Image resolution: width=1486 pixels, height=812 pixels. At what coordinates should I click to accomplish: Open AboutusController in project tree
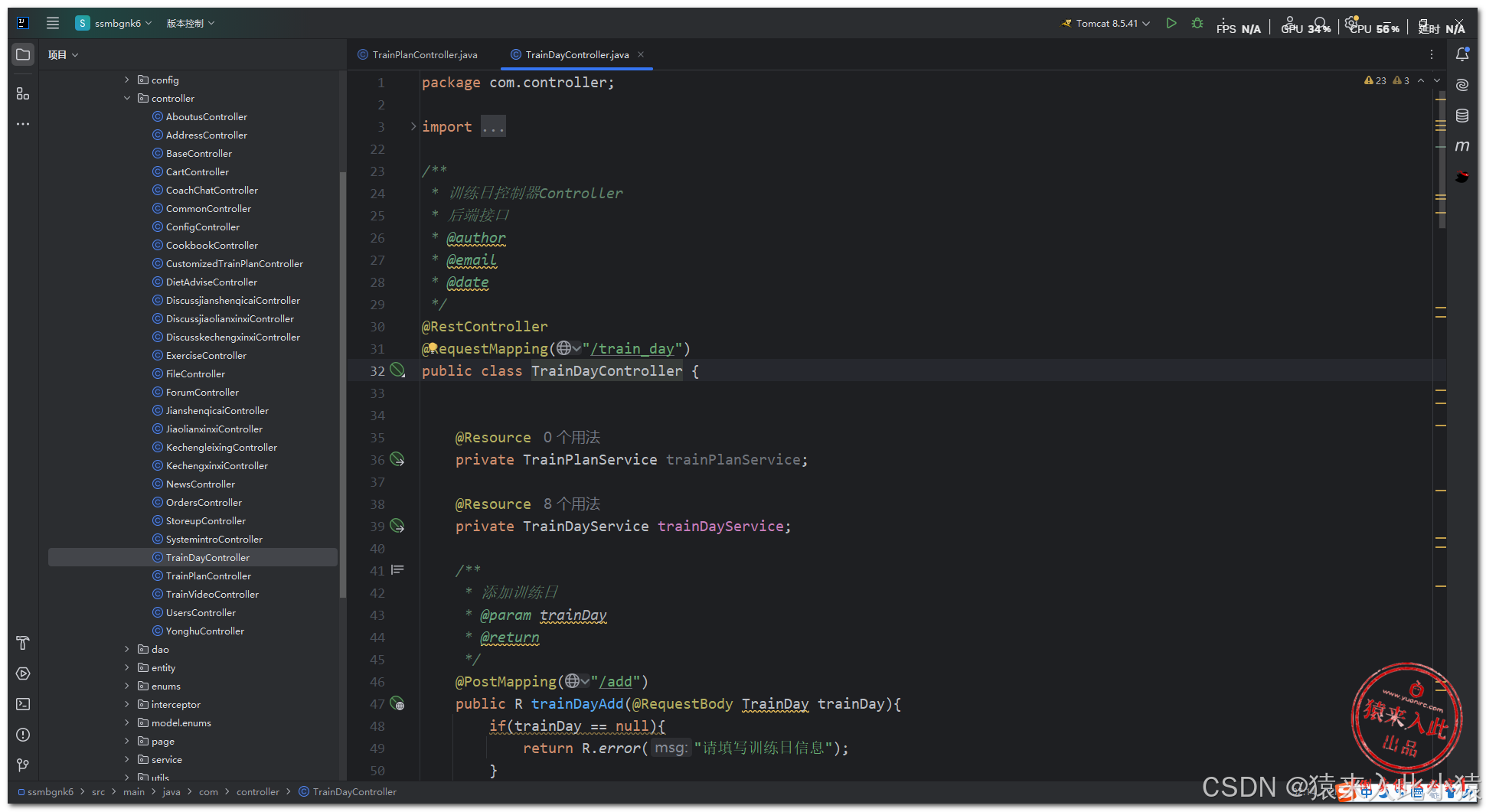tap(207, 116)
